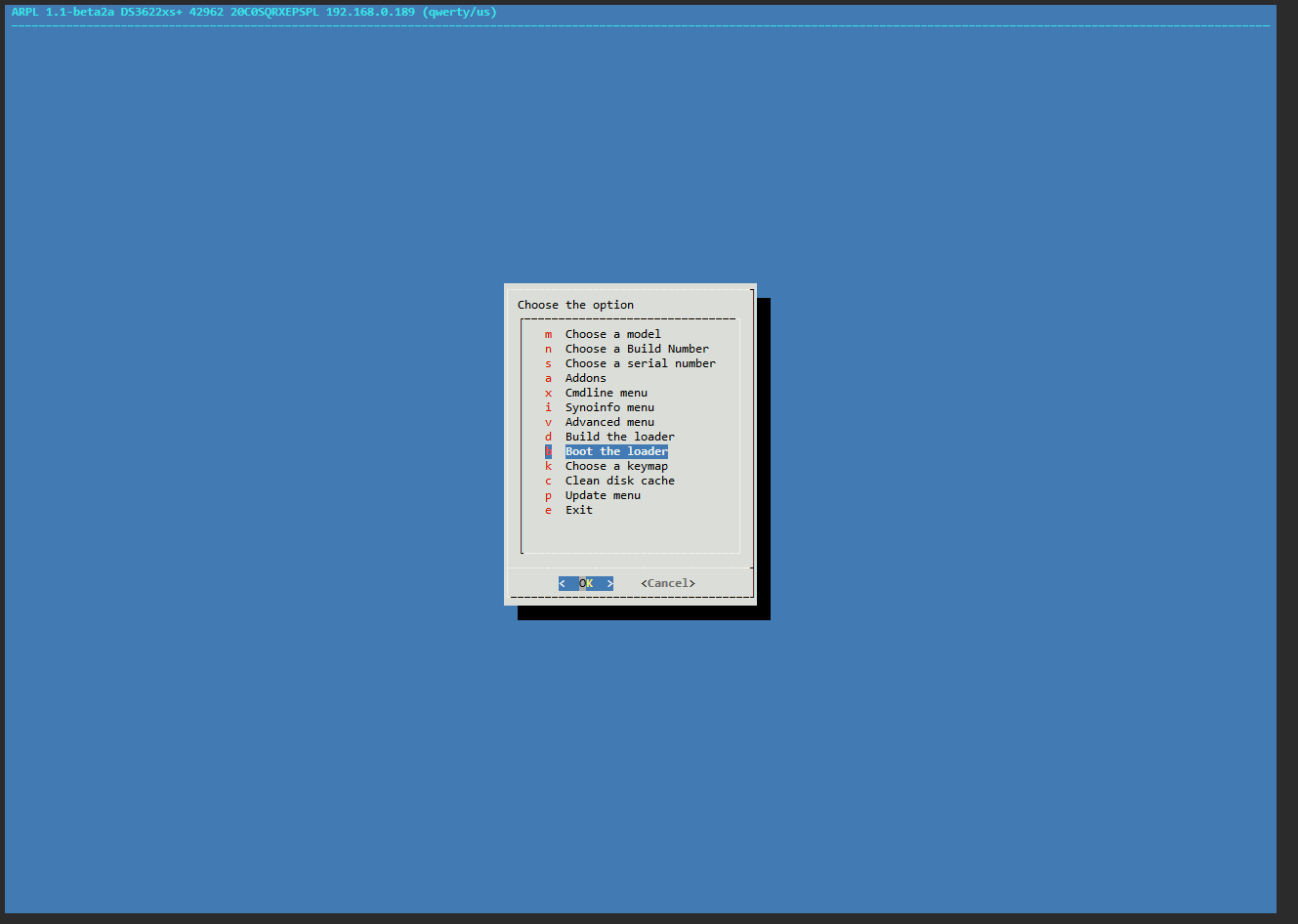The image size is (1298, 924).
Task: Open the Addons menu entry
Action: [585, 378]
